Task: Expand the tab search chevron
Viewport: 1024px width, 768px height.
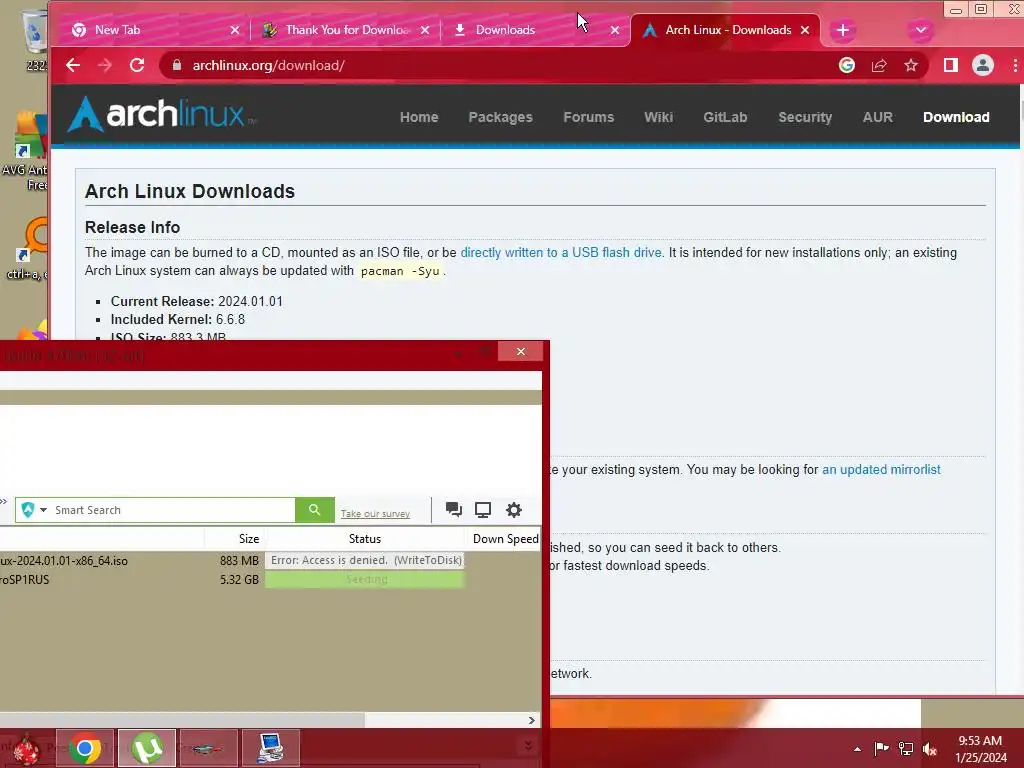Action: [921, 30]
